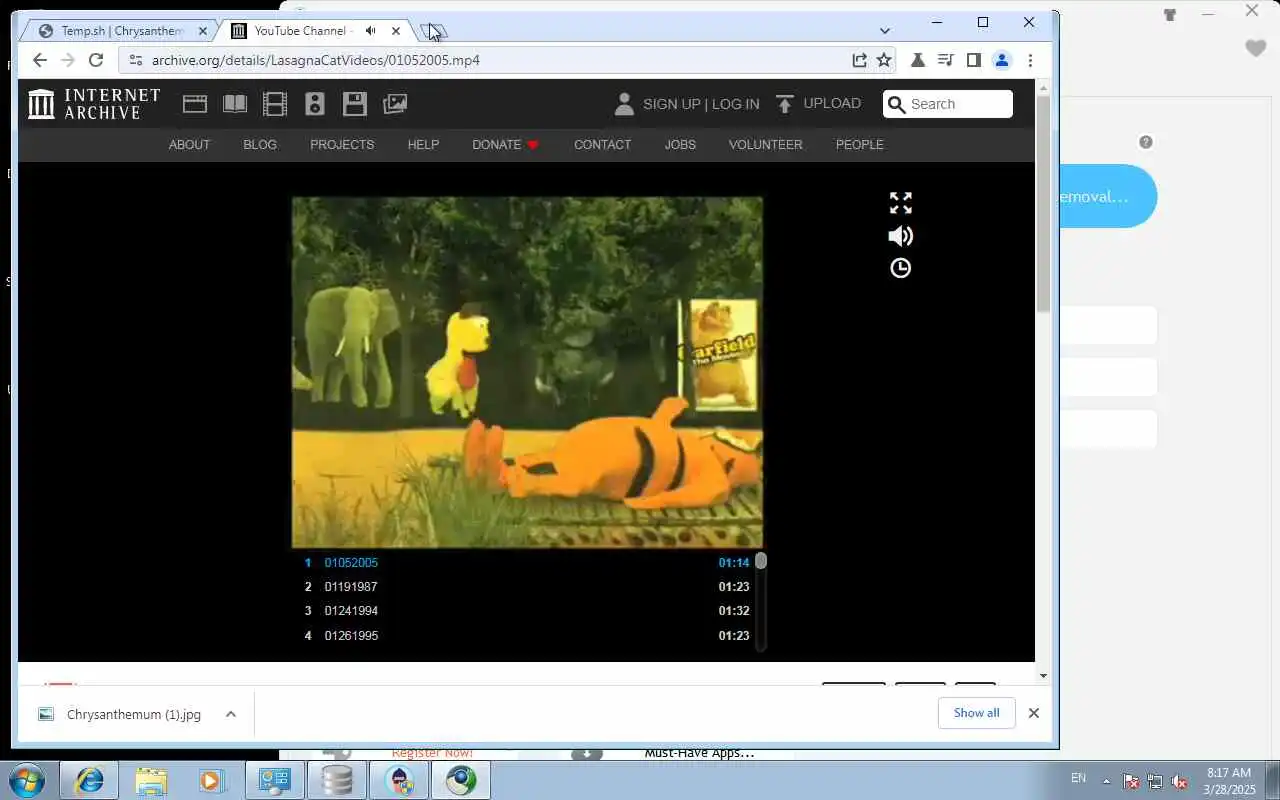Screen dimensions: 1280x800
Task: Open the Texts book icon
Action: pos(235,104)
